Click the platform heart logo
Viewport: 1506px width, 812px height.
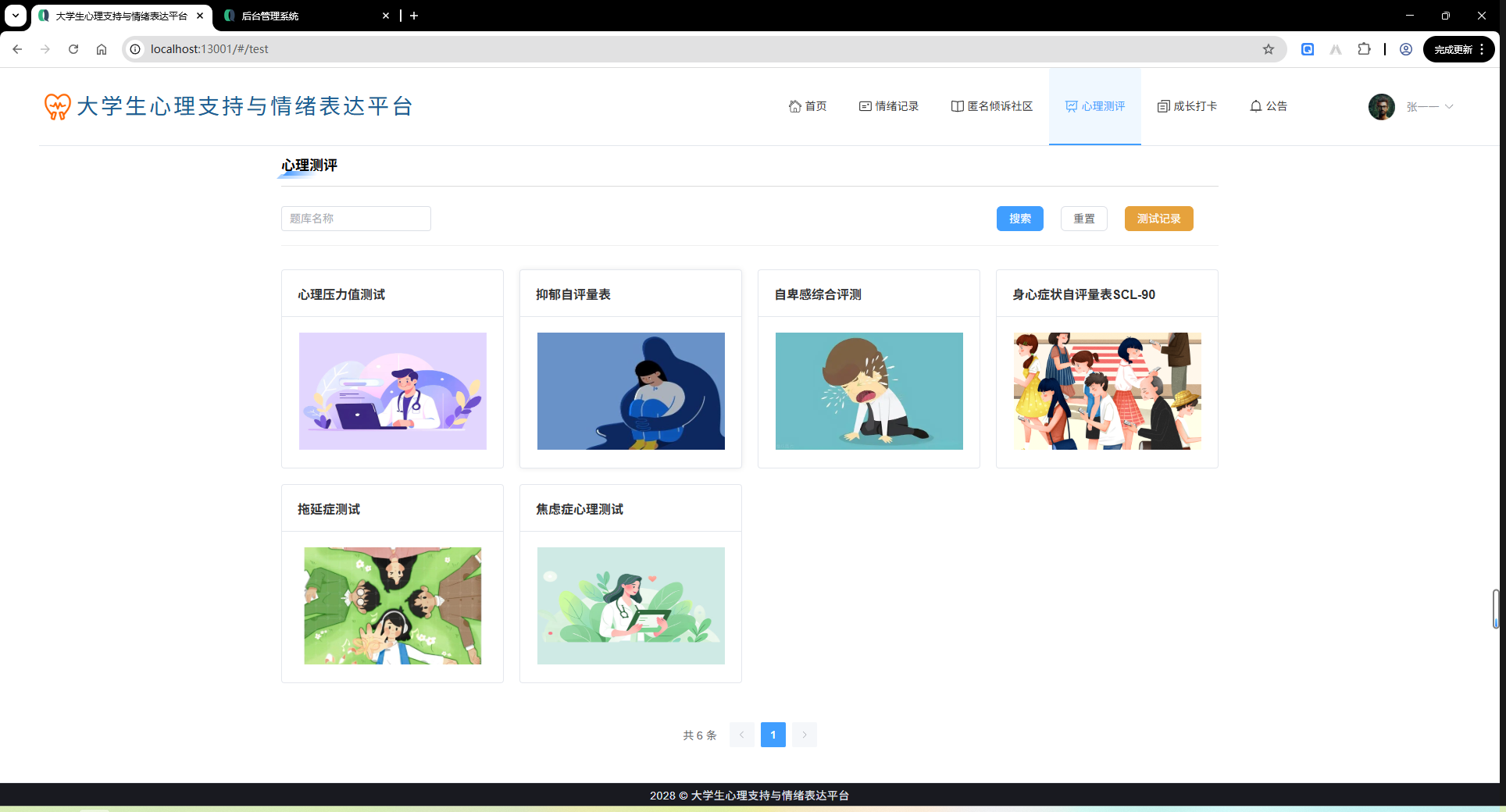[x=55, y=106]
